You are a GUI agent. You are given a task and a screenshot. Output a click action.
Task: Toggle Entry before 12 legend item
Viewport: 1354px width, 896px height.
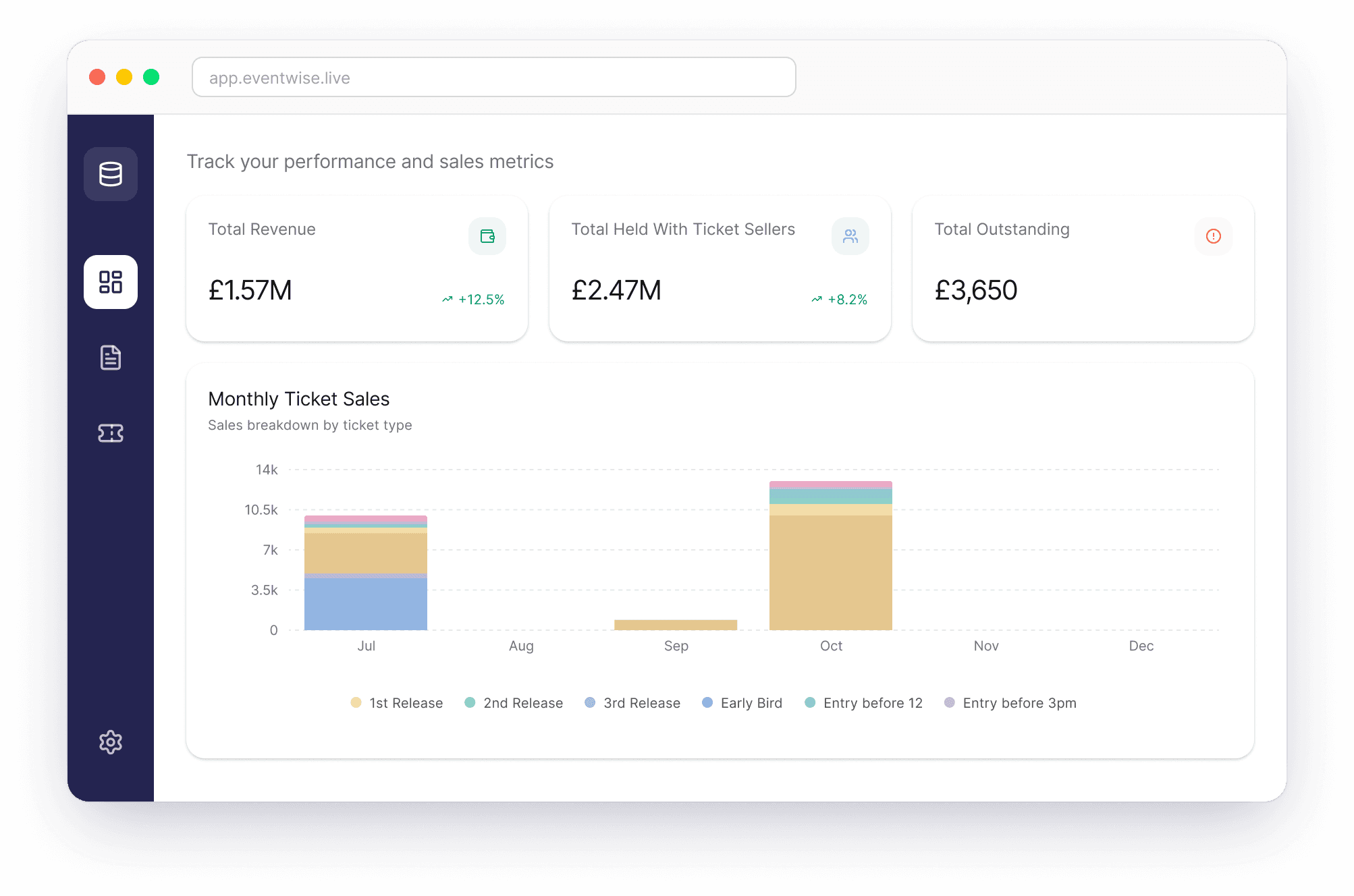[x=864, y=703]
